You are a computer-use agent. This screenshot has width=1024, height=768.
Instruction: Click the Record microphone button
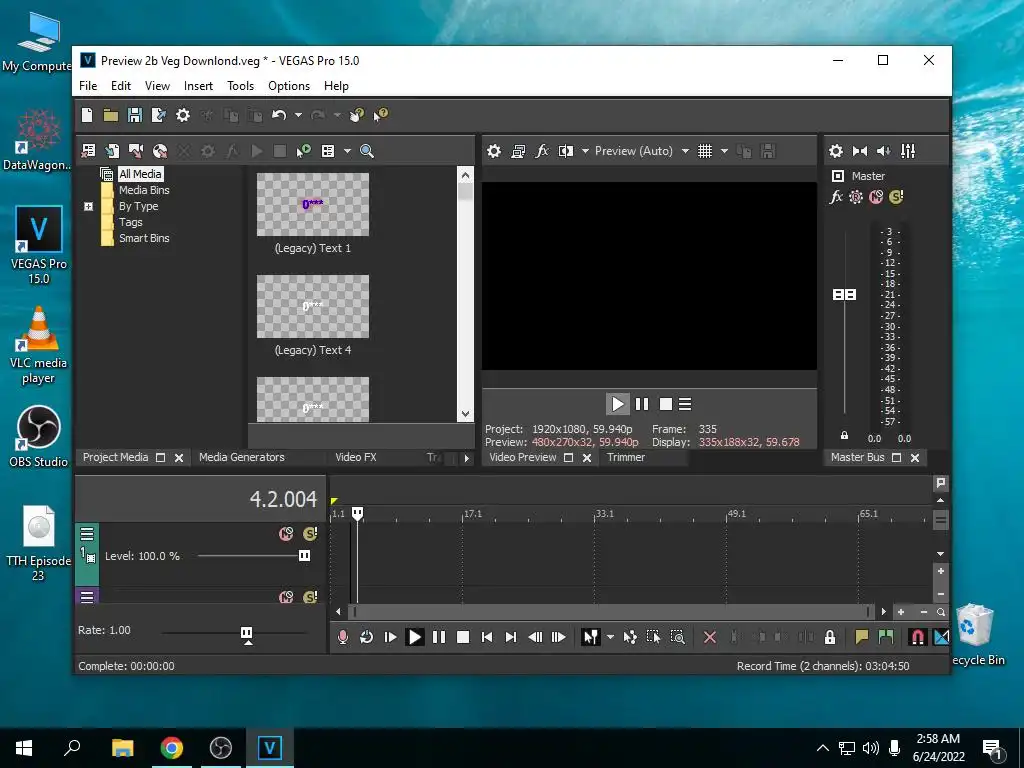(x=343, y=637)
